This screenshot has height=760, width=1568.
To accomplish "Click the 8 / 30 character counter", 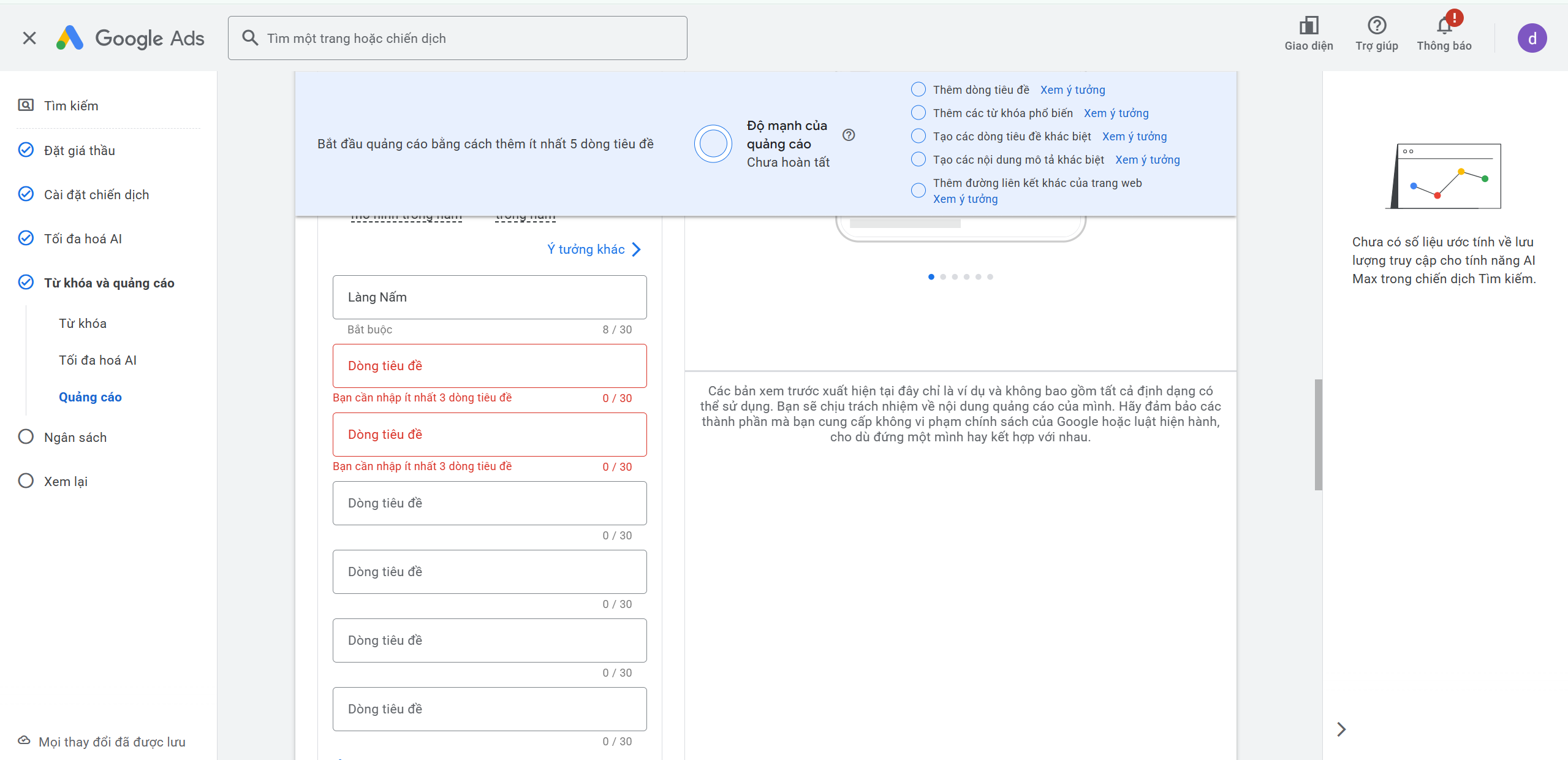I will (x=617, y=329).
